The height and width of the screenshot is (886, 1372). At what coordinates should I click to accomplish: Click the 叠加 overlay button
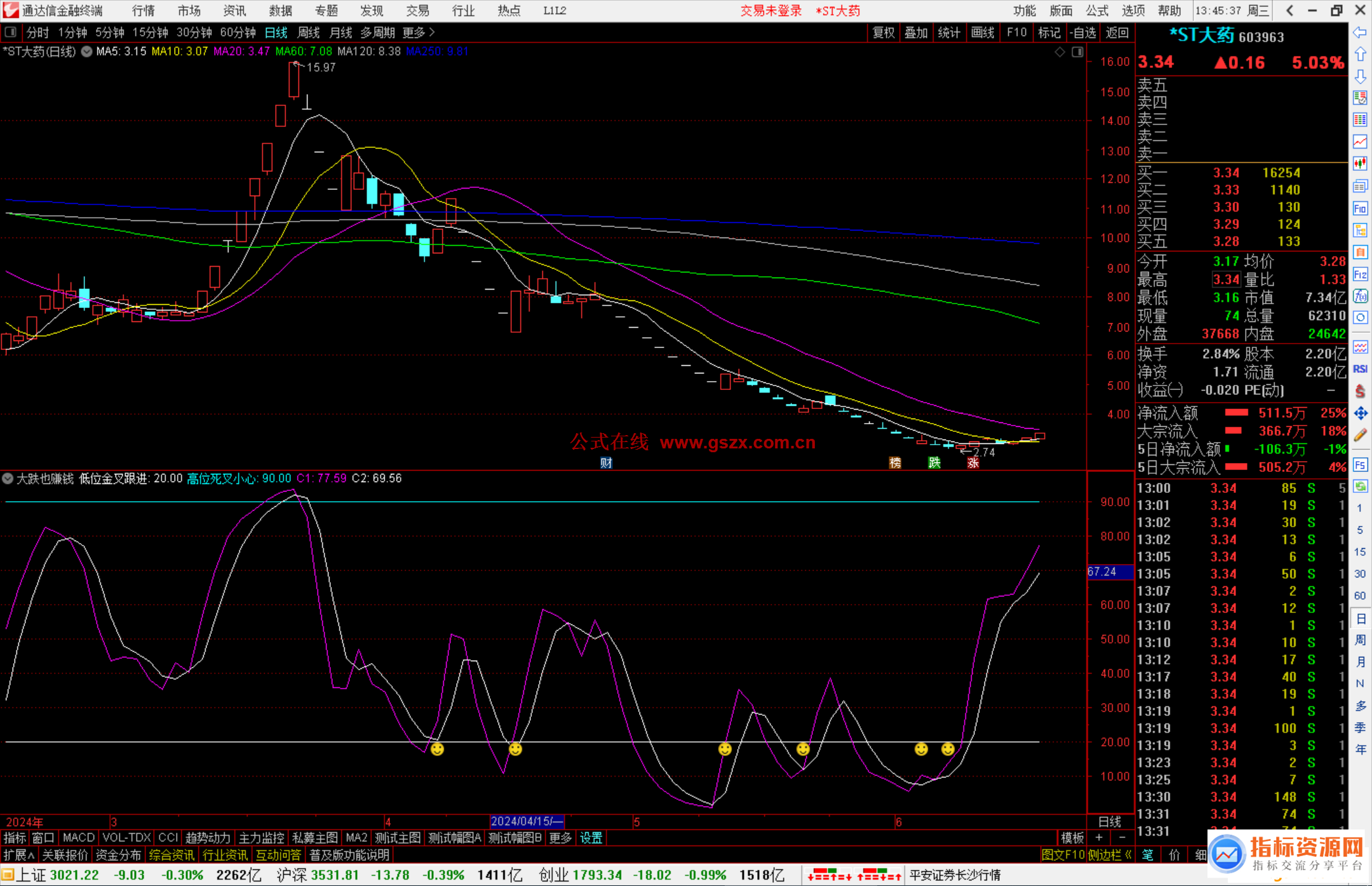click(916, 32)
